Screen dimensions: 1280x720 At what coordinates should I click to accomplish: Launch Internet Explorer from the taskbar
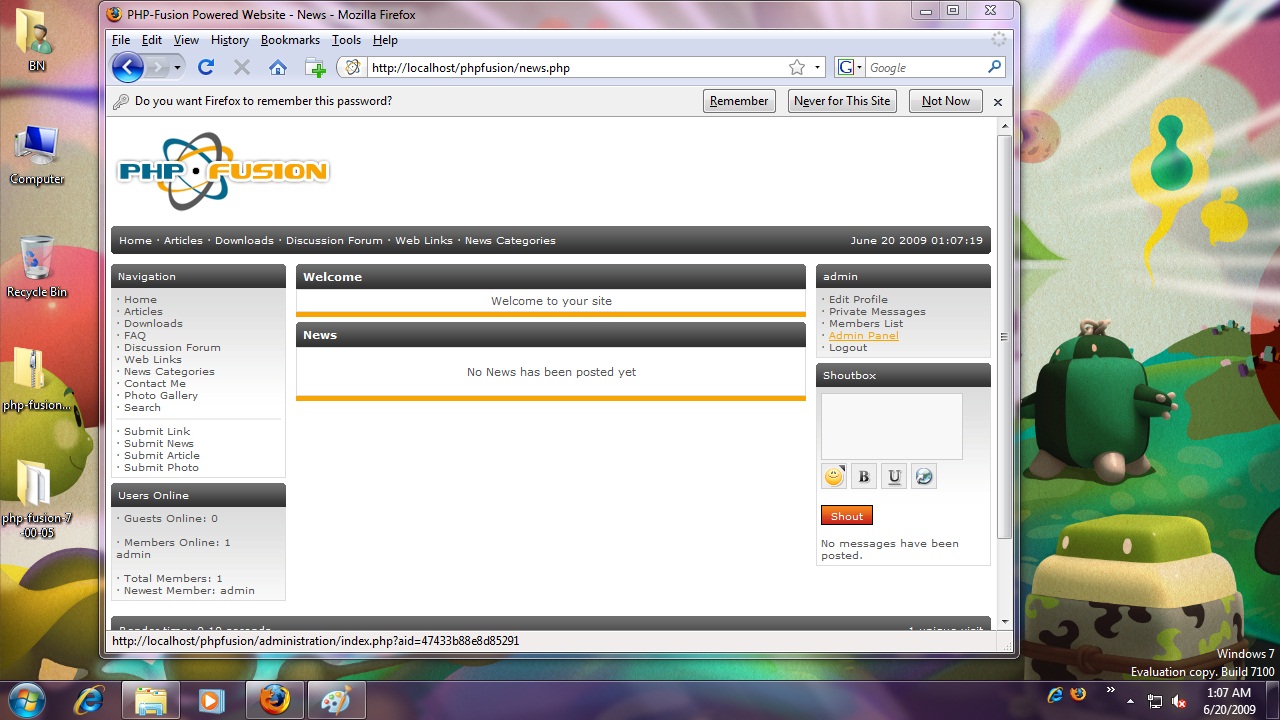pos(89,700)
